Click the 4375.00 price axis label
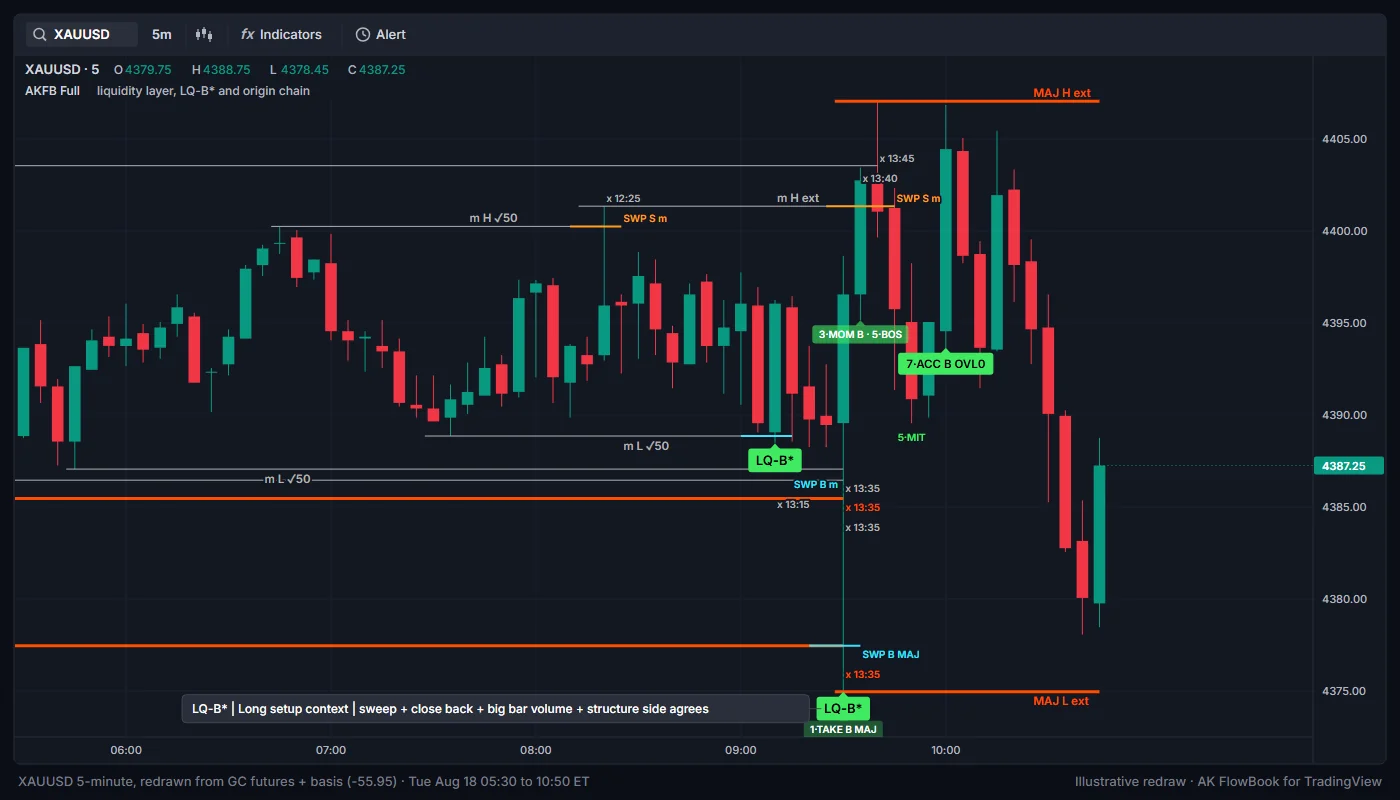 click(x=1344, y=691)
